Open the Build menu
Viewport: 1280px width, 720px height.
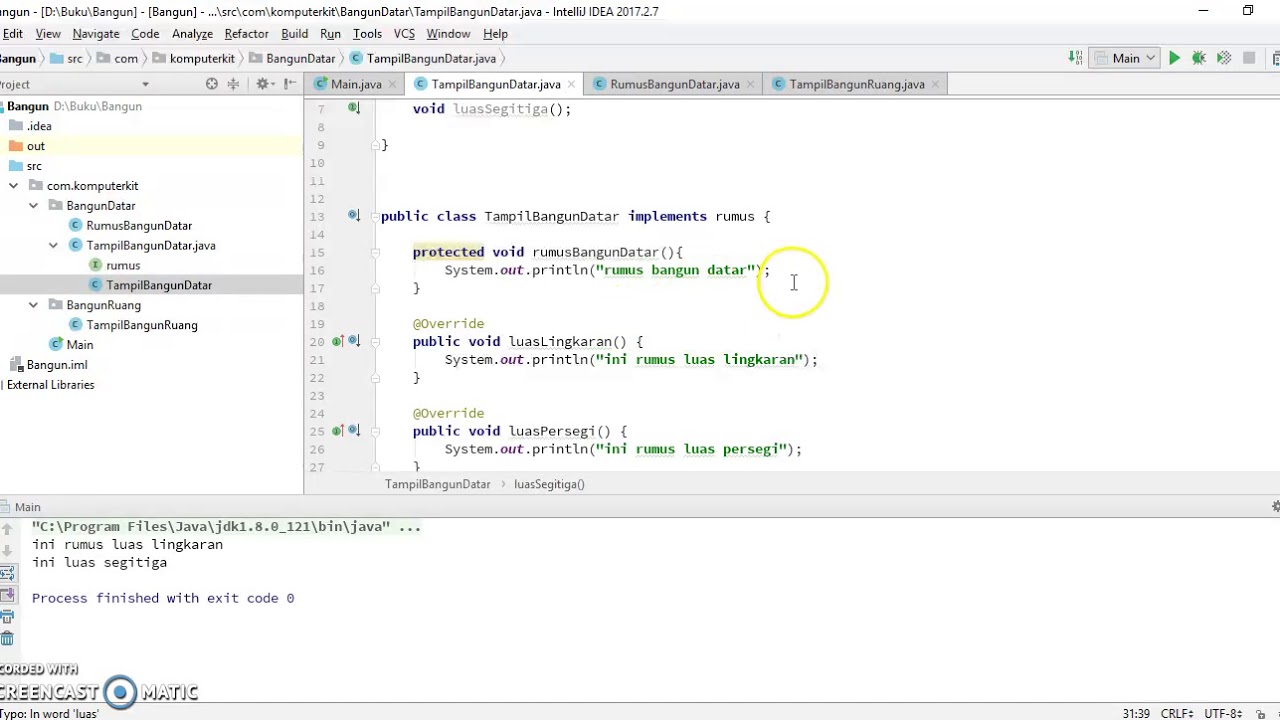294,33
